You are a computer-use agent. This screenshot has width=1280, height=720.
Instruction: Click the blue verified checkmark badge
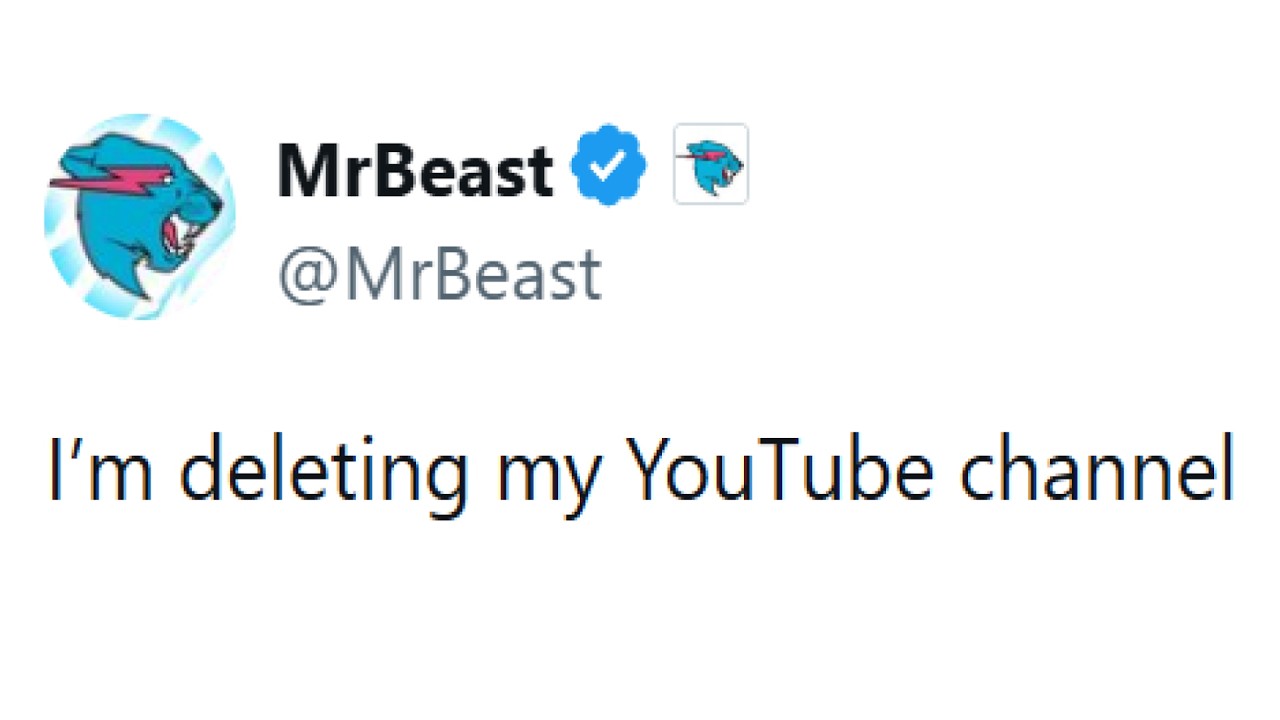609,166
